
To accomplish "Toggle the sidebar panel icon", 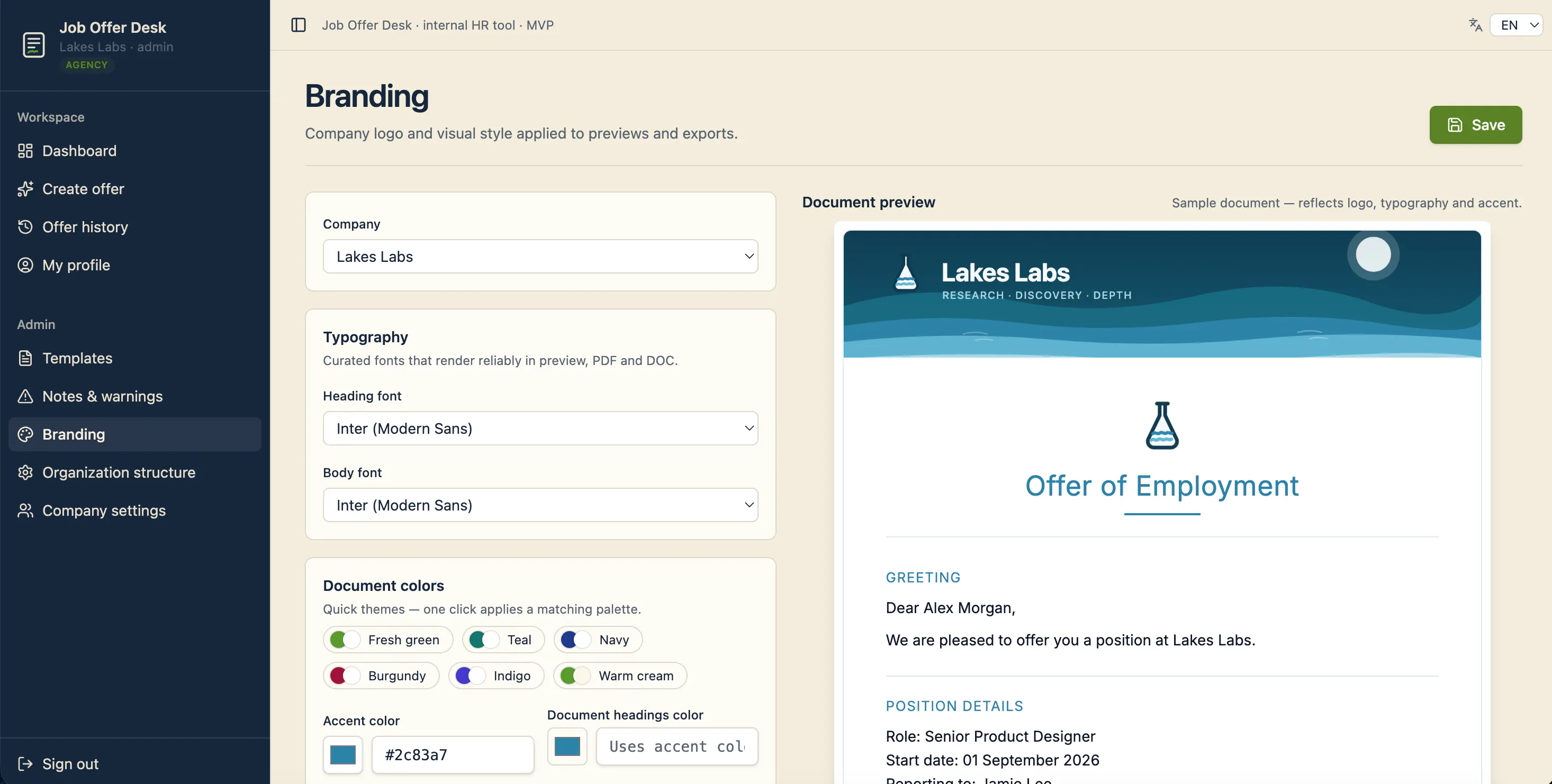I will click(298, 25).
